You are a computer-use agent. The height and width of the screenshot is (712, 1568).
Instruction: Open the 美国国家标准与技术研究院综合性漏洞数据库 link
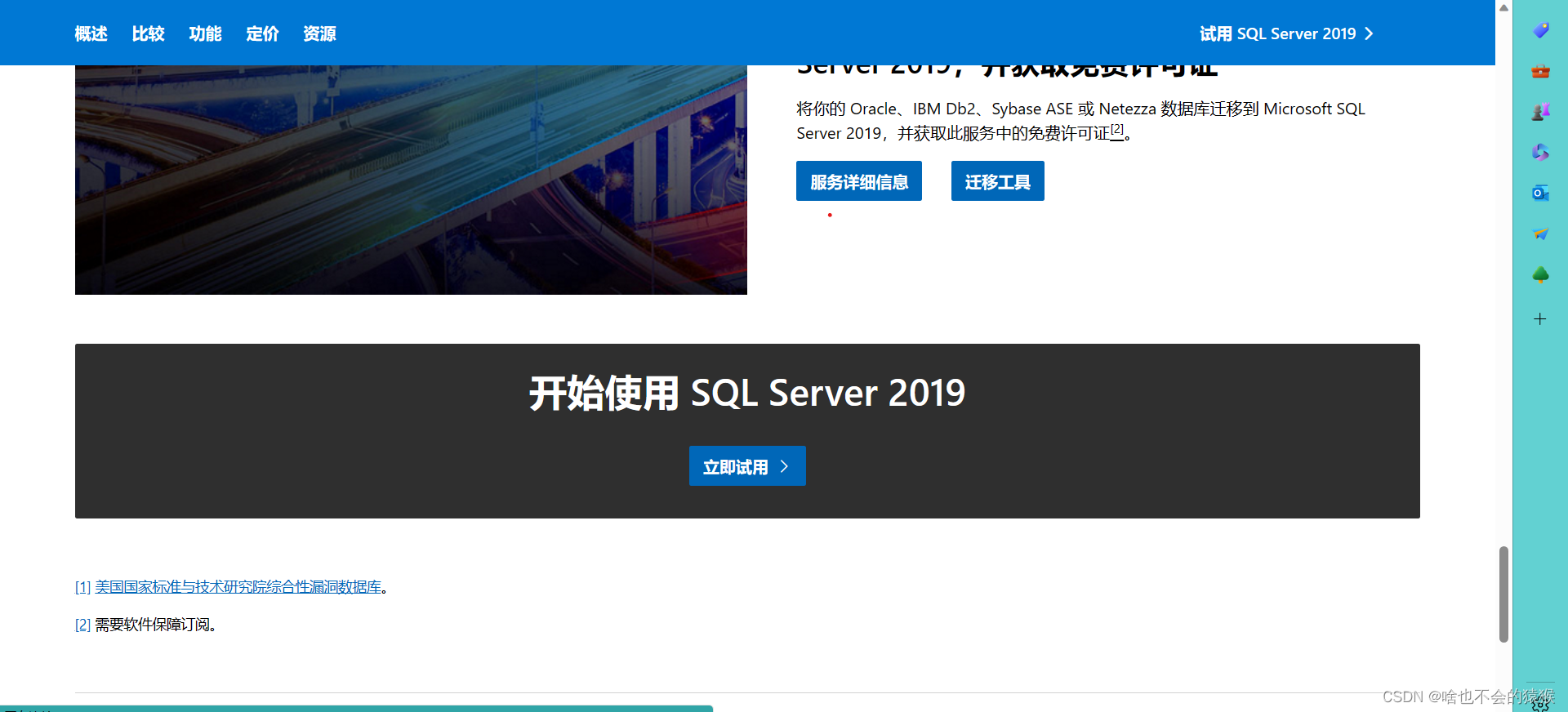238,587
